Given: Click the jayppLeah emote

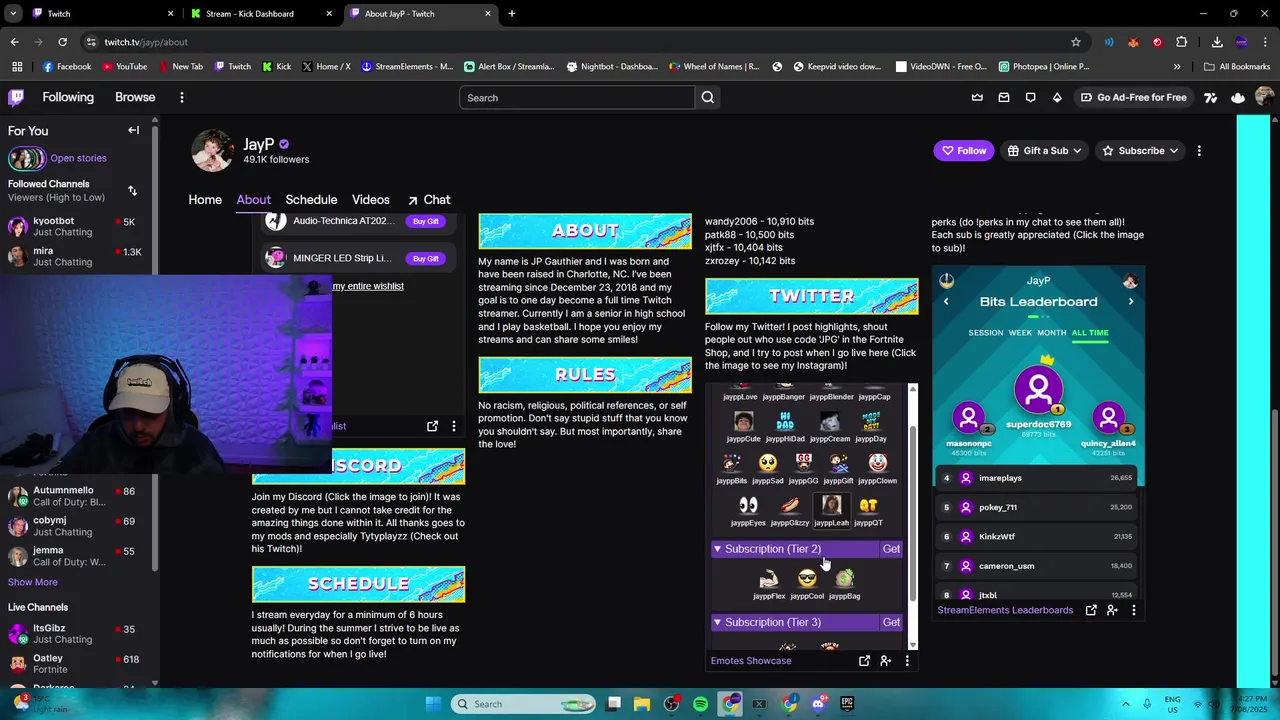Looking at the screenshot, I should (x=831, y=510).
